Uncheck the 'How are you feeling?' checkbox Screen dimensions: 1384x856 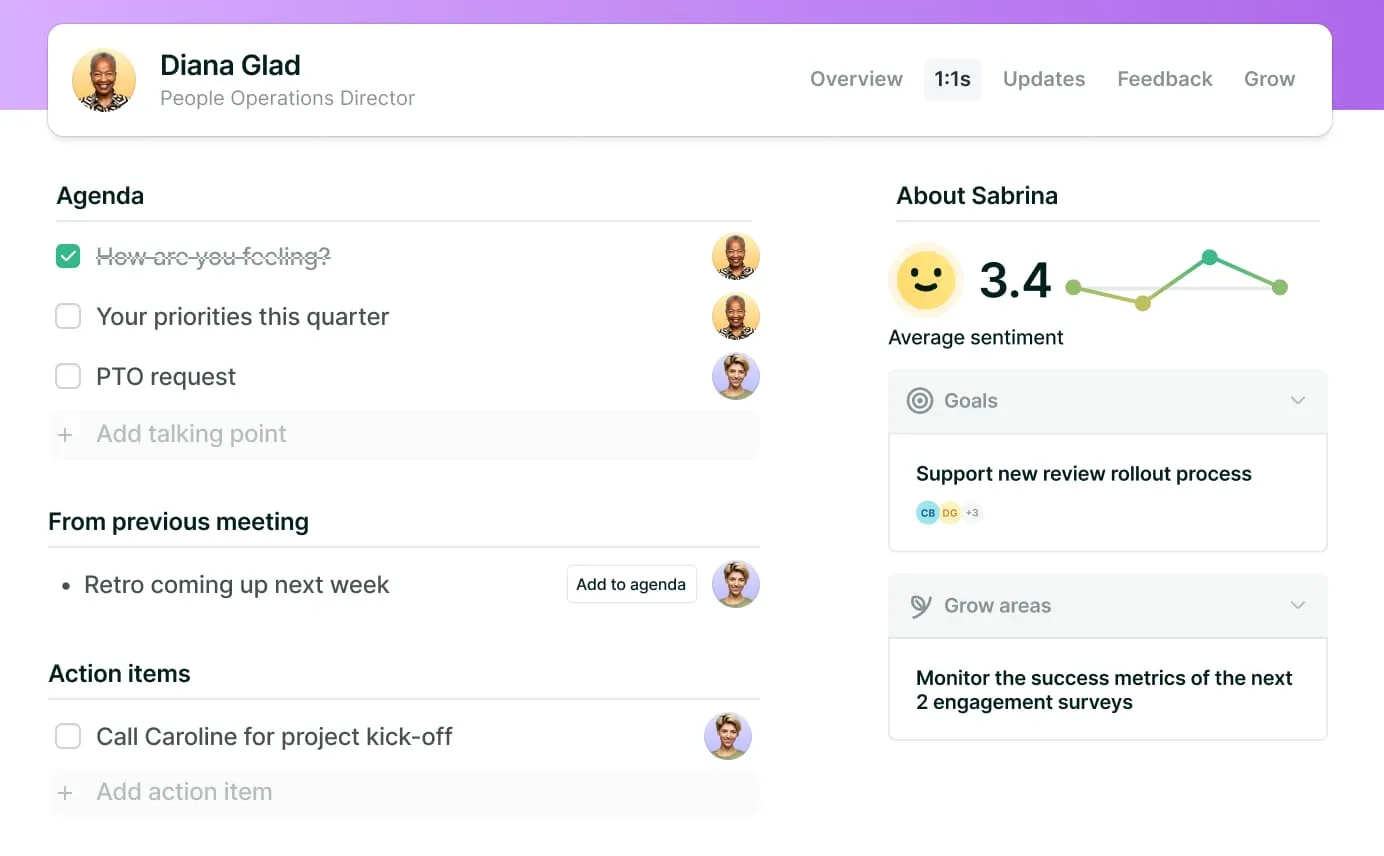click(68, 257)
